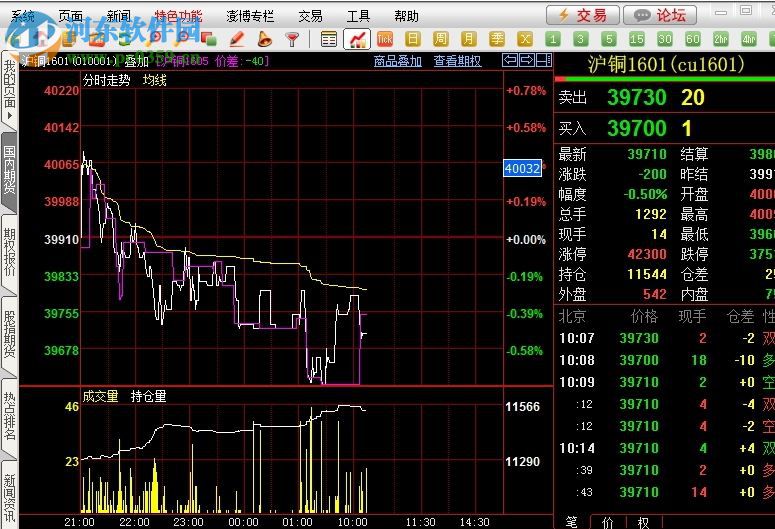Click the 持仓 value 11544
The image size is (775, 529).
647,274
